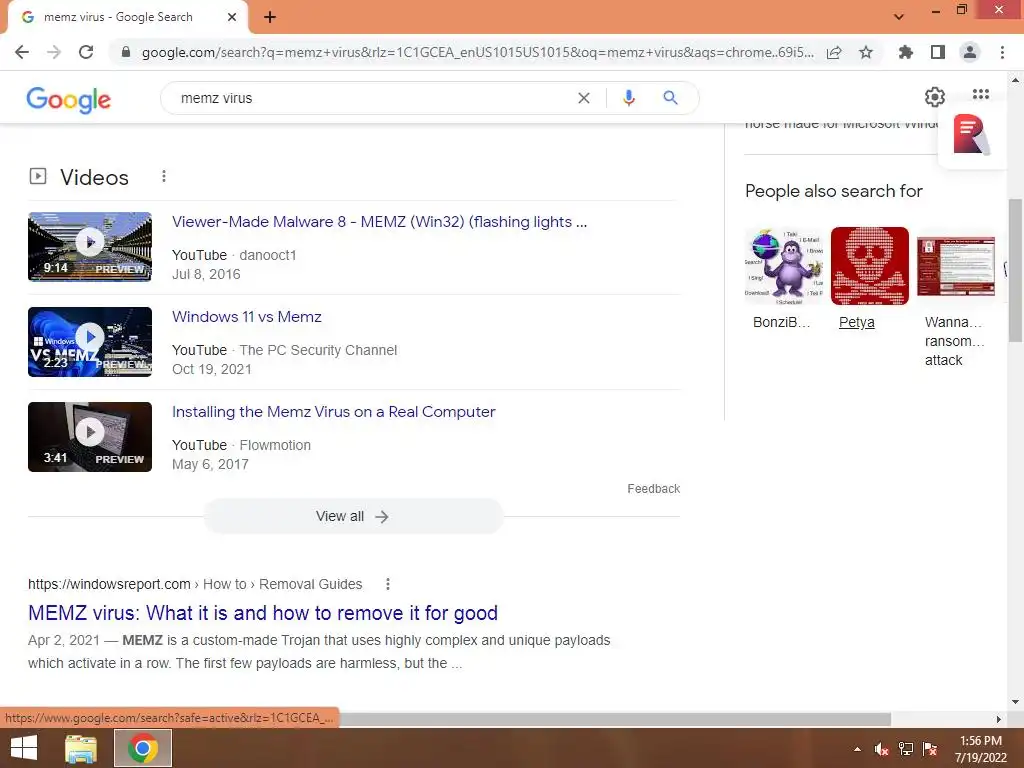
Task: Open the Extensions puzzle icon
Action: click(905, 52)
